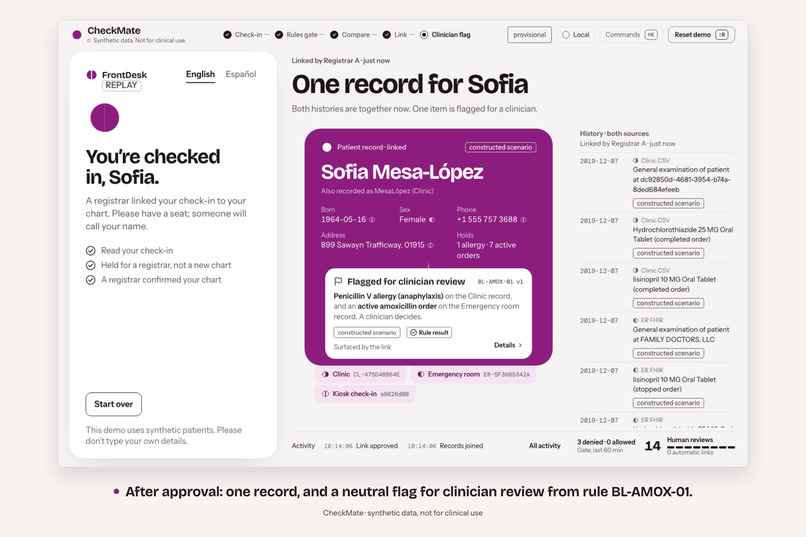
Task: Click the CheckMate purple logo dot
Action: pos(77,34)
